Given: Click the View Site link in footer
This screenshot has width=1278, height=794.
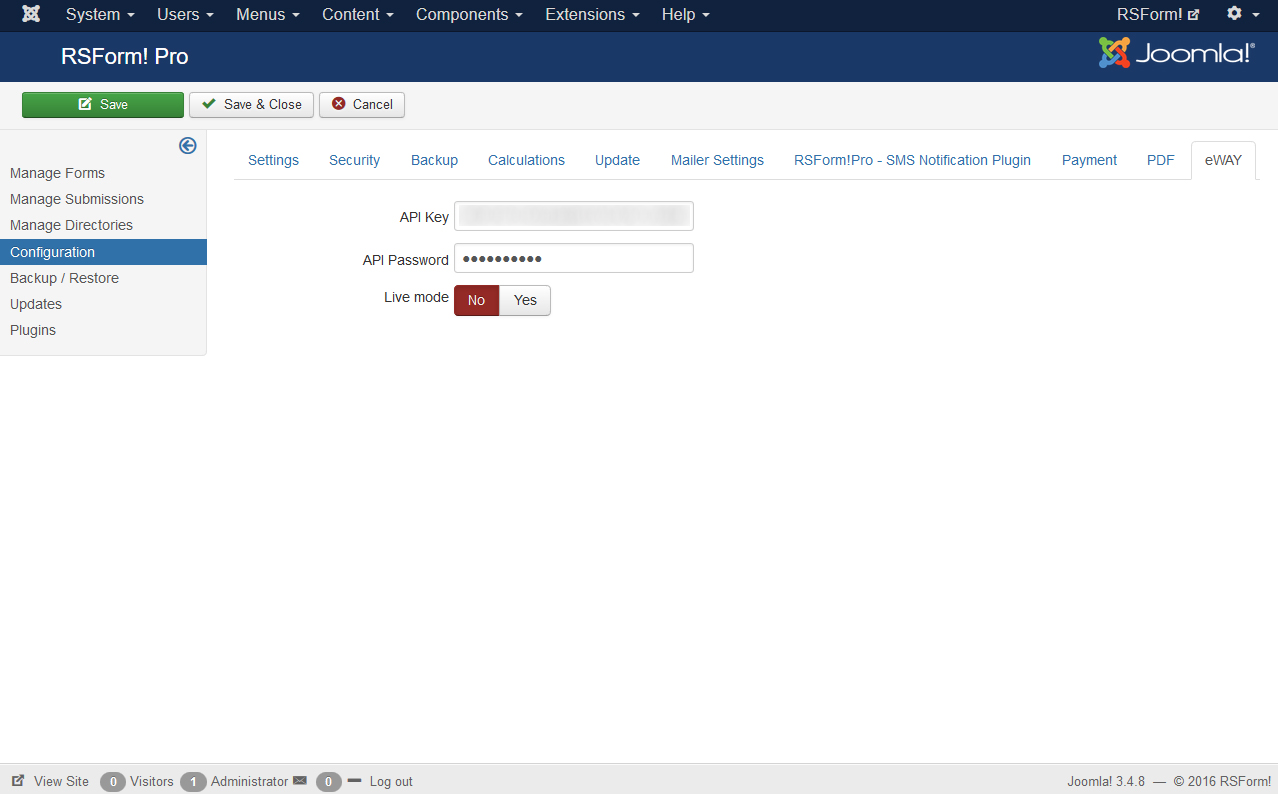Looking at the screenshot, I should tap(61, 781).
